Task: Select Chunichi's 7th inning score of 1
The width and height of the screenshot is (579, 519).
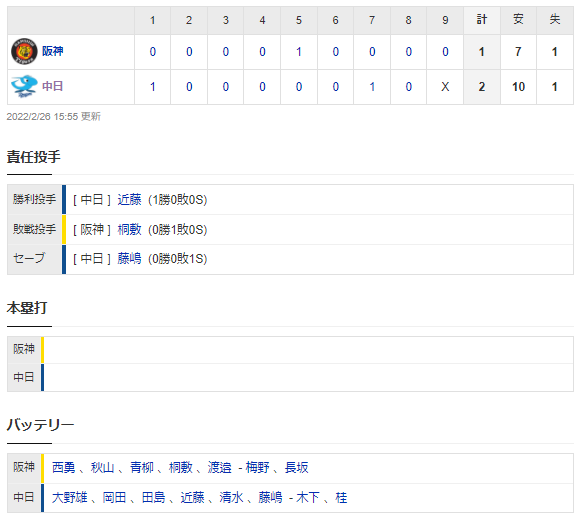Action: click(x=372, y=87)
